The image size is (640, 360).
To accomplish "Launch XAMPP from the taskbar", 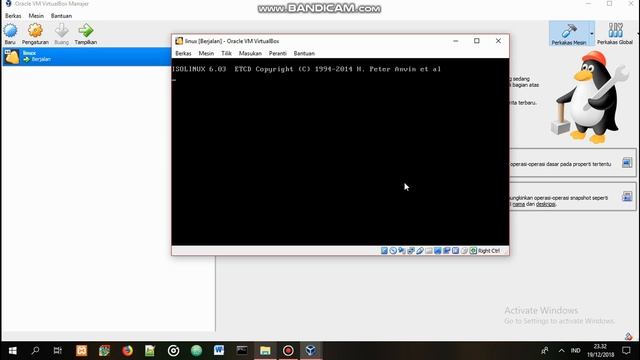I will [82, 351].
